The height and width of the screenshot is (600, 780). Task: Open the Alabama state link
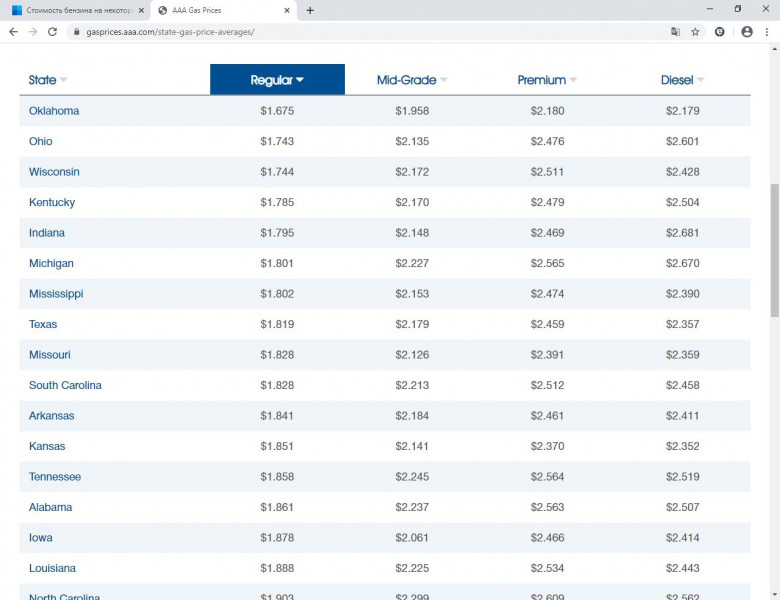[50, 507]
